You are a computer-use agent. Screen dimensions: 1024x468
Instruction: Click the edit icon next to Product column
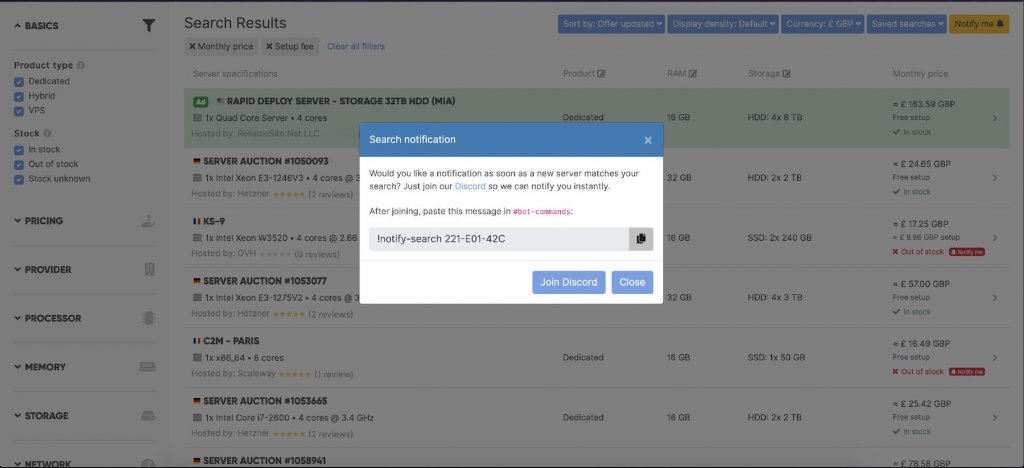(601, 74)
